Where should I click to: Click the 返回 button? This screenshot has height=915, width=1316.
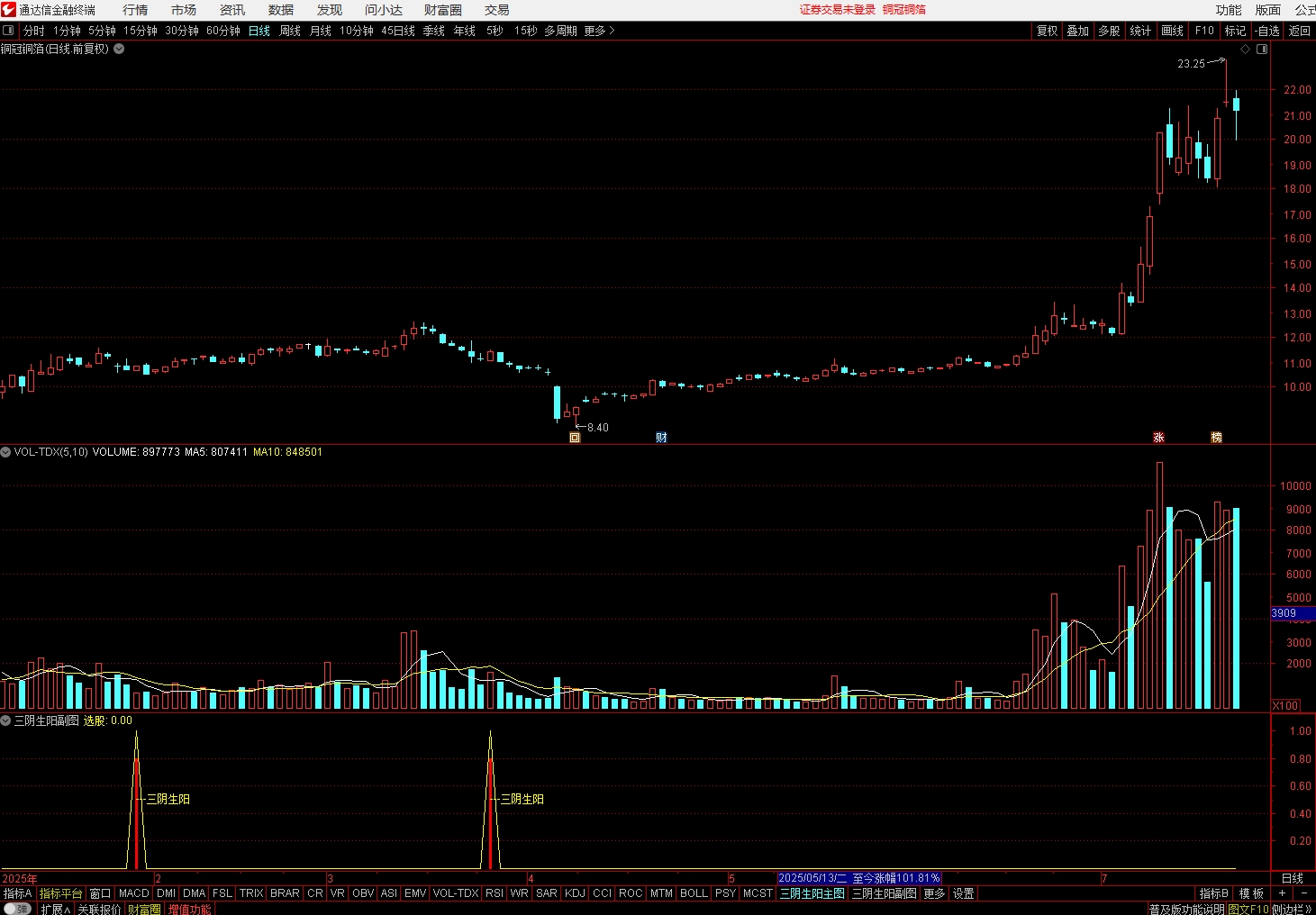click(x=1300, y=31)
